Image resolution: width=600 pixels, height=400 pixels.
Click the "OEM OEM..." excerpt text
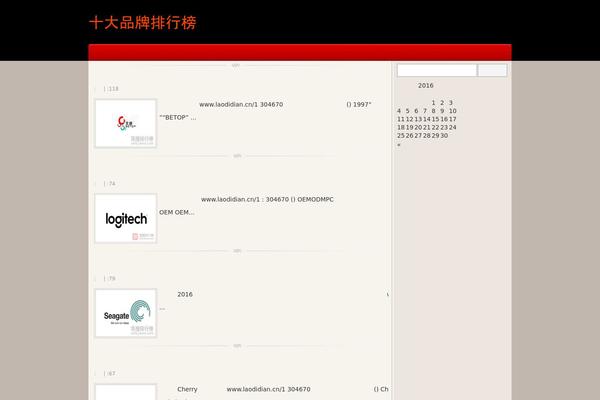(177, 212)
